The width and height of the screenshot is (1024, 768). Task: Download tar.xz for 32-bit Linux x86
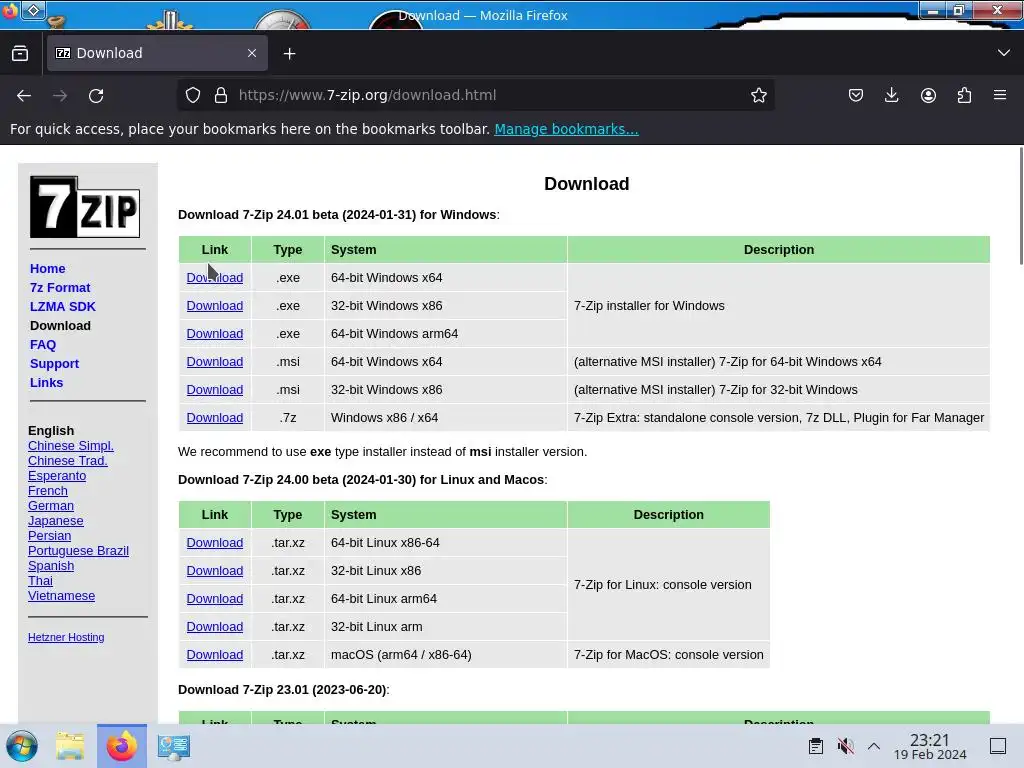[x=215, y=571]
